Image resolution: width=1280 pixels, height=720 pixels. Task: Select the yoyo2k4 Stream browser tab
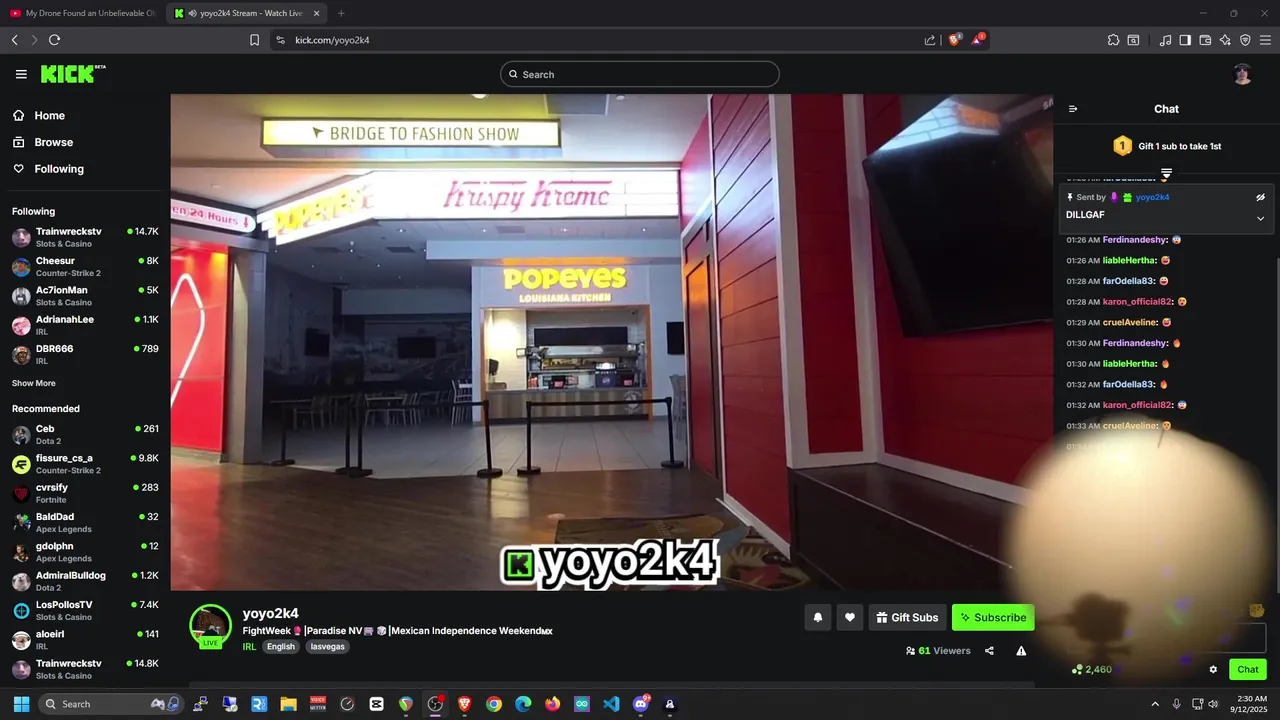246,13
